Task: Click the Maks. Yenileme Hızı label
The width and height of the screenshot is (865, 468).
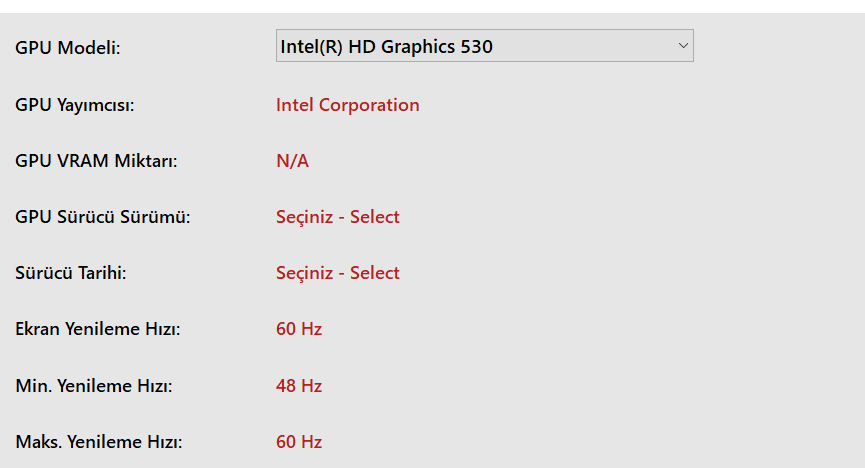Action: point(98,442)
